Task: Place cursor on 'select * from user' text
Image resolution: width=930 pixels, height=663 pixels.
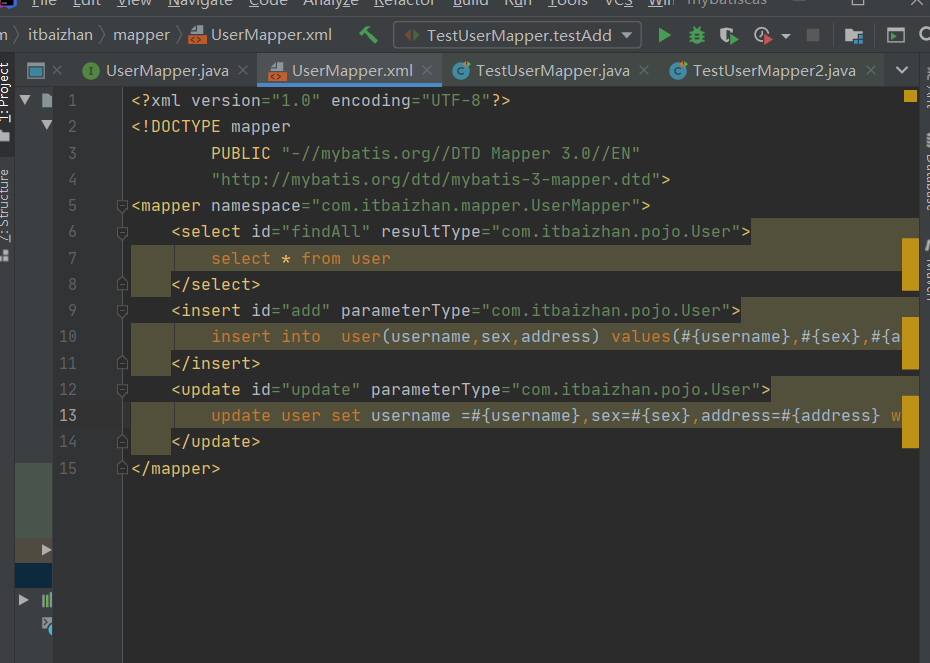Action: [301, 259]
